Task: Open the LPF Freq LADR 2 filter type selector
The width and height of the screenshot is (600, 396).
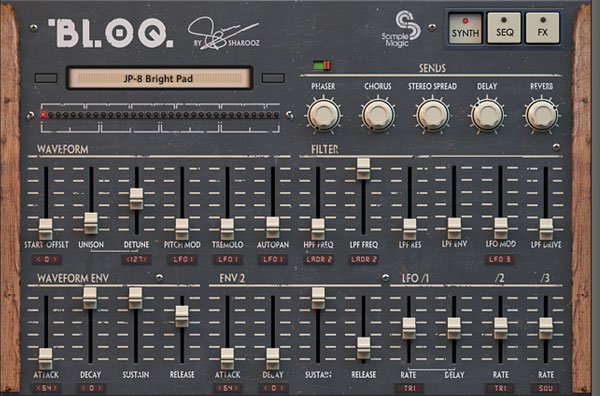Action: (x=363, y=259)
